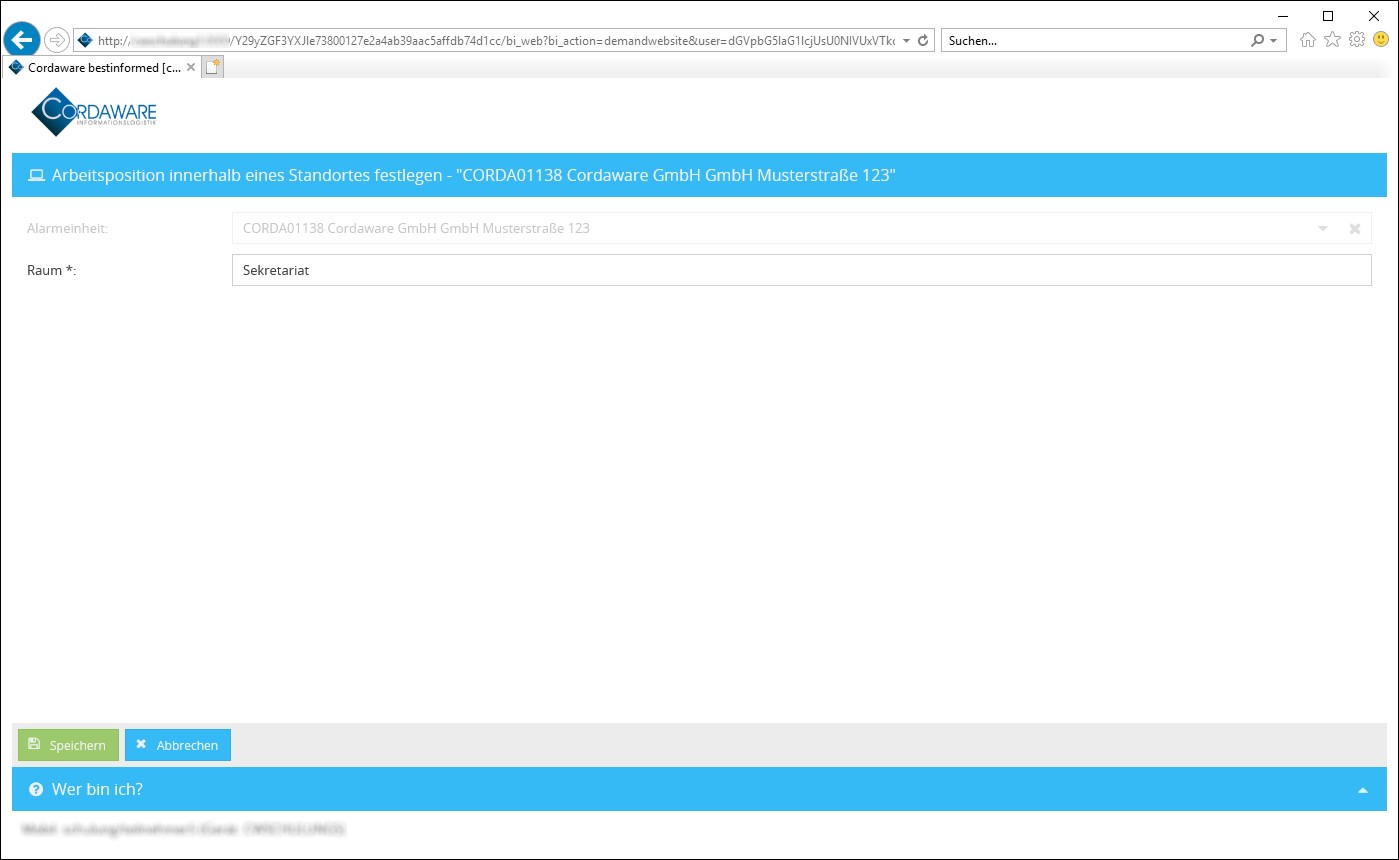
Task: Open favorites with the star icon
Action: [x=1332, y=40]
